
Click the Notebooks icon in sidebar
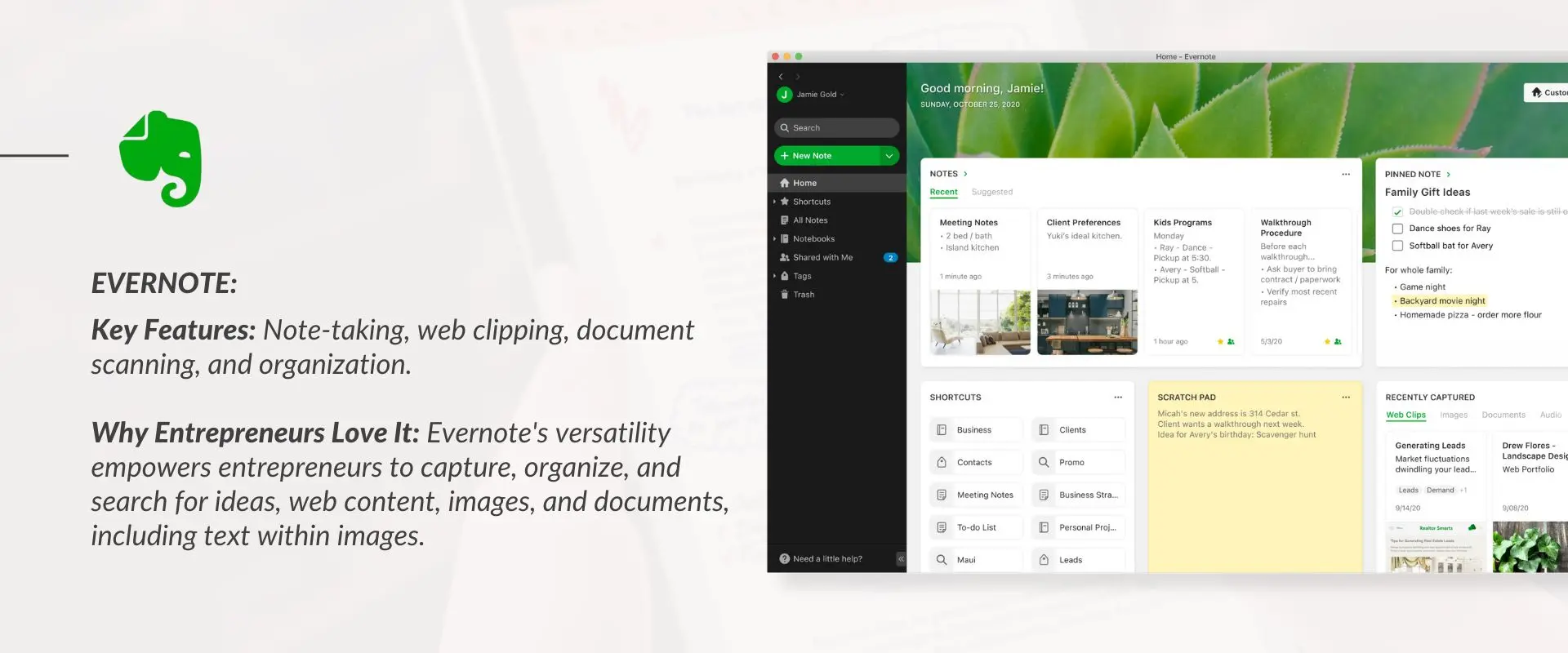click(x=785, y=239)
